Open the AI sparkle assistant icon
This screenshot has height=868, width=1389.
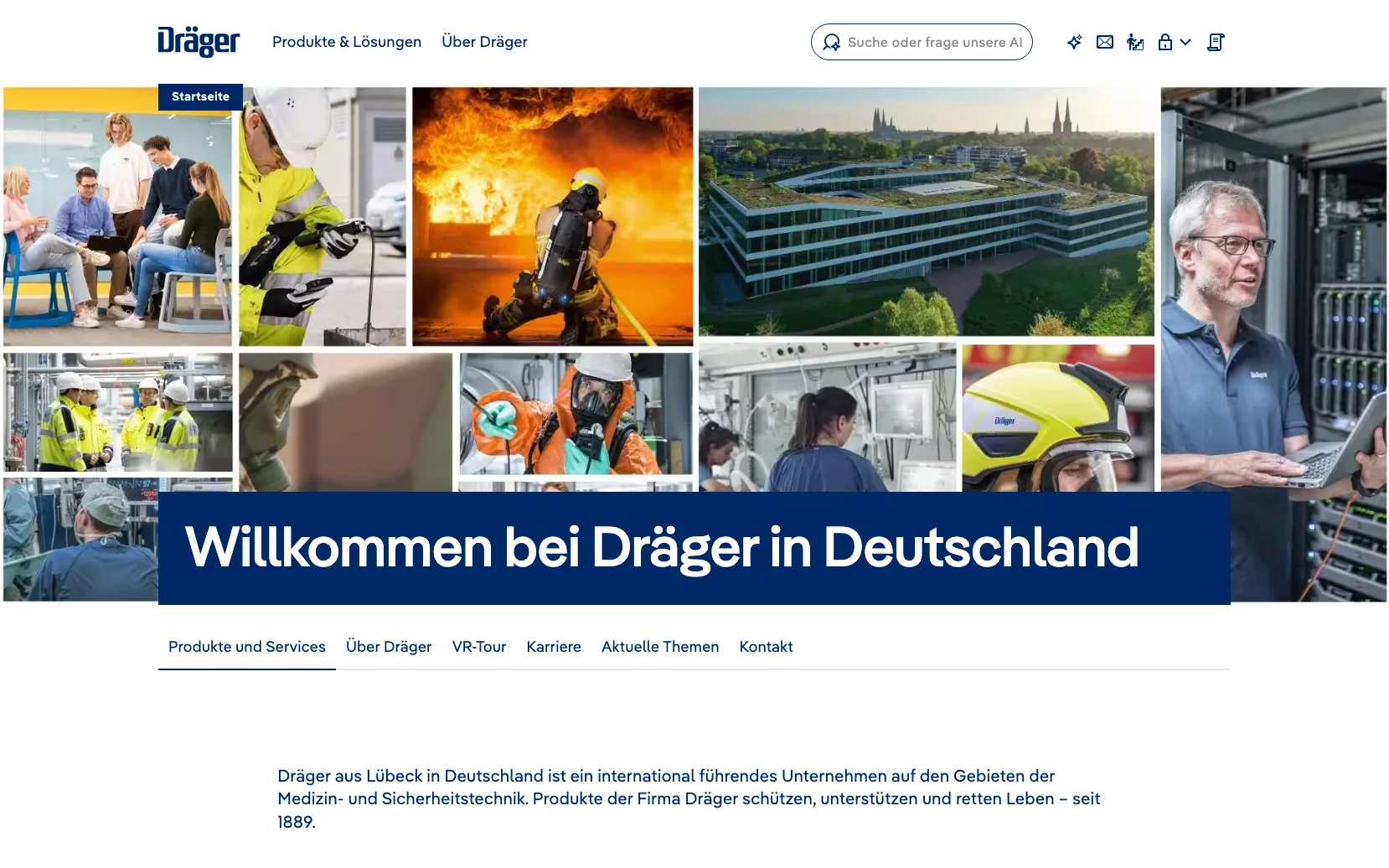point(1075,42)
